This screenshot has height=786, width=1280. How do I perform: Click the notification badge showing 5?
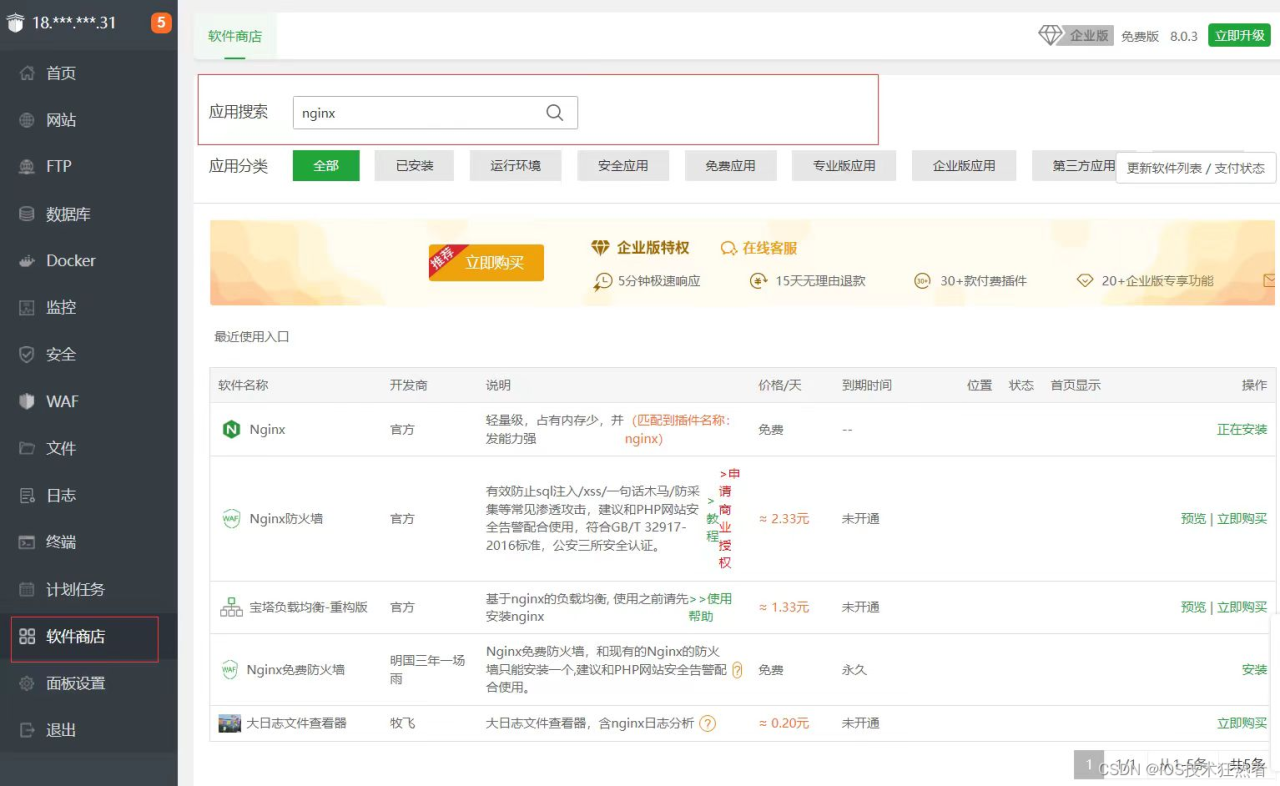click(161, 22)
